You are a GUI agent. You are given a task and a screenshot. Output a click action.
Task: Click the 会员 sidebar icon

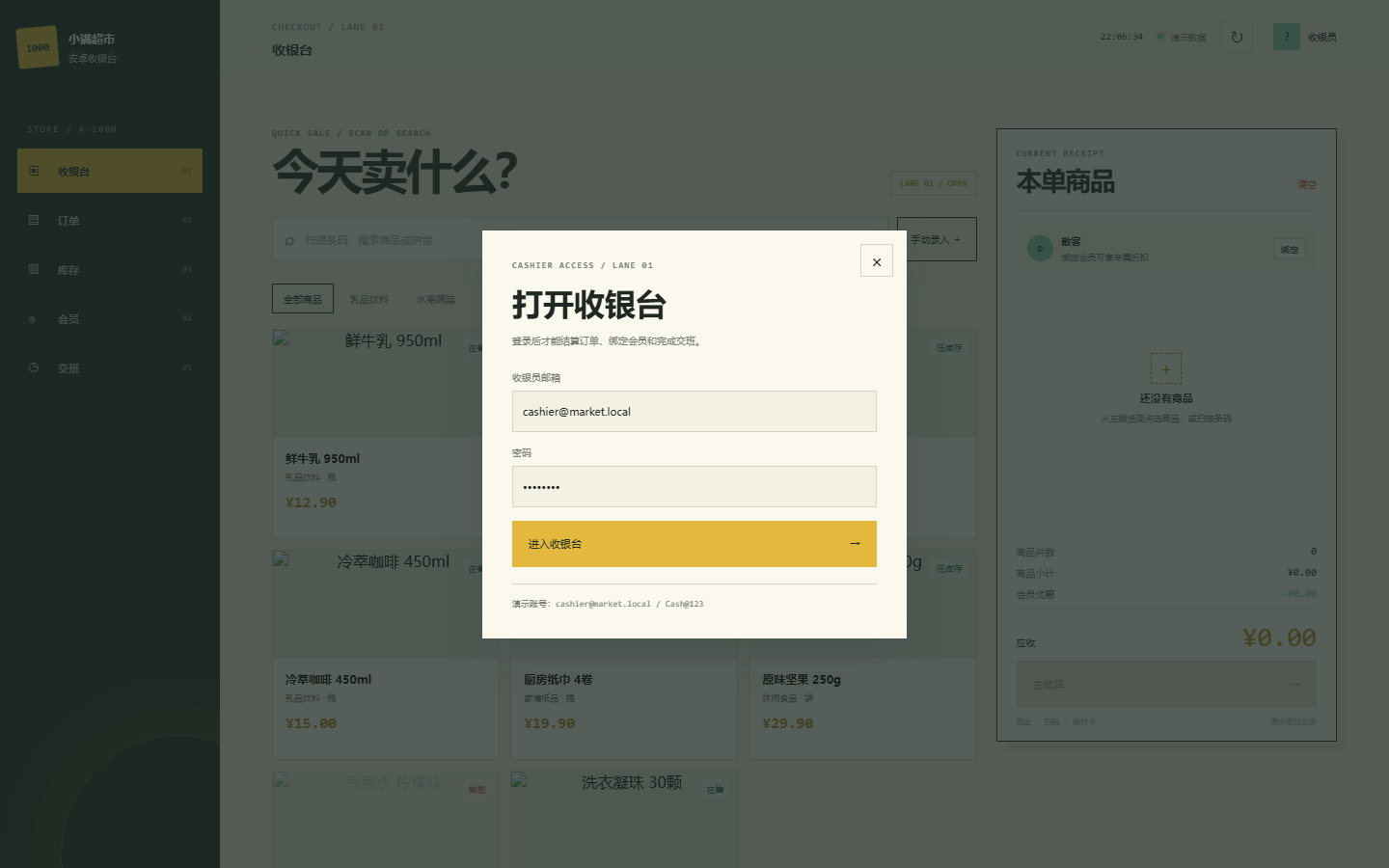coord(33,319)
